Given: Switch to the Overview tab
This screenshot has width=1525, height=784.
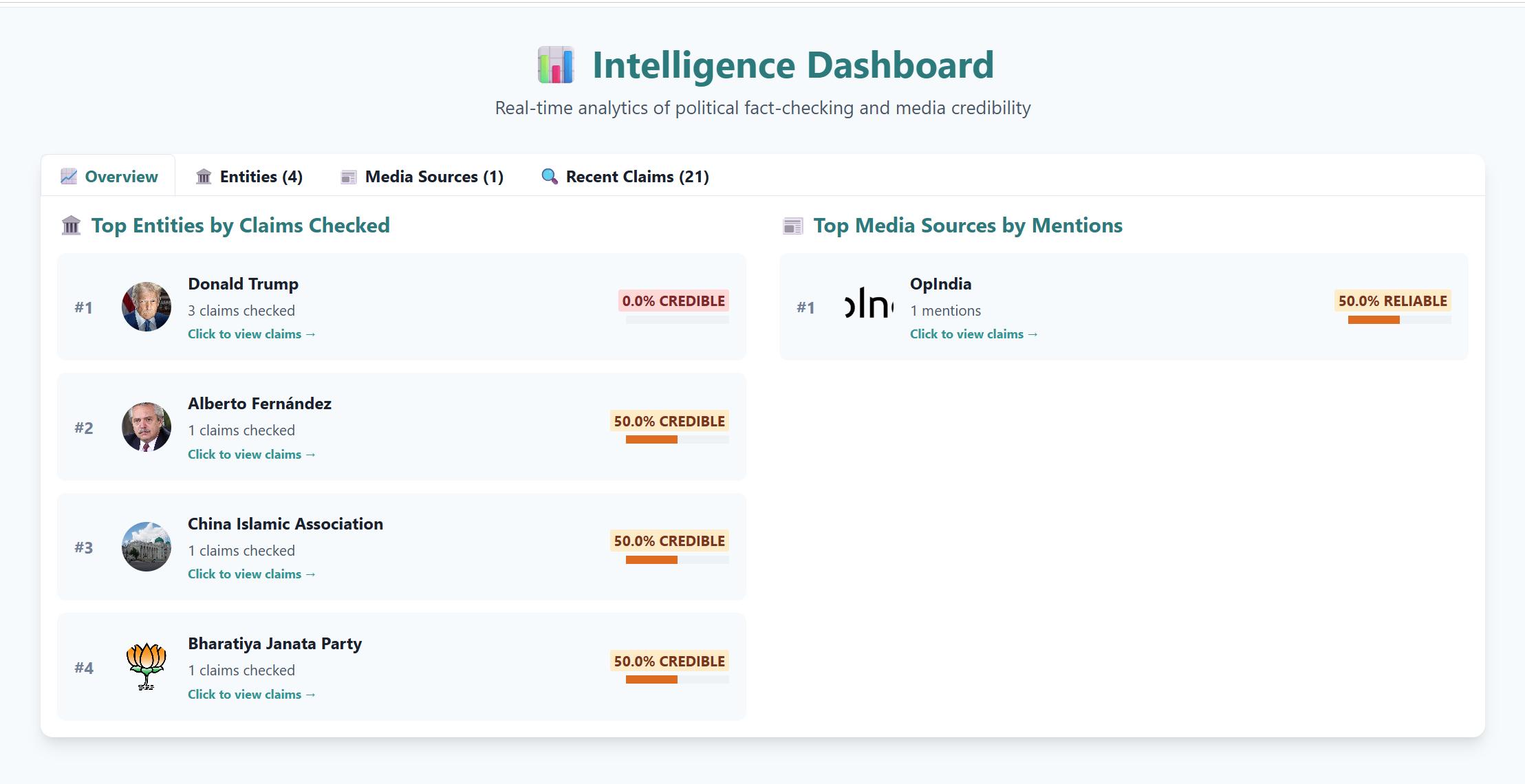Looking at the screenshot, I should click(x=109, y=177).
